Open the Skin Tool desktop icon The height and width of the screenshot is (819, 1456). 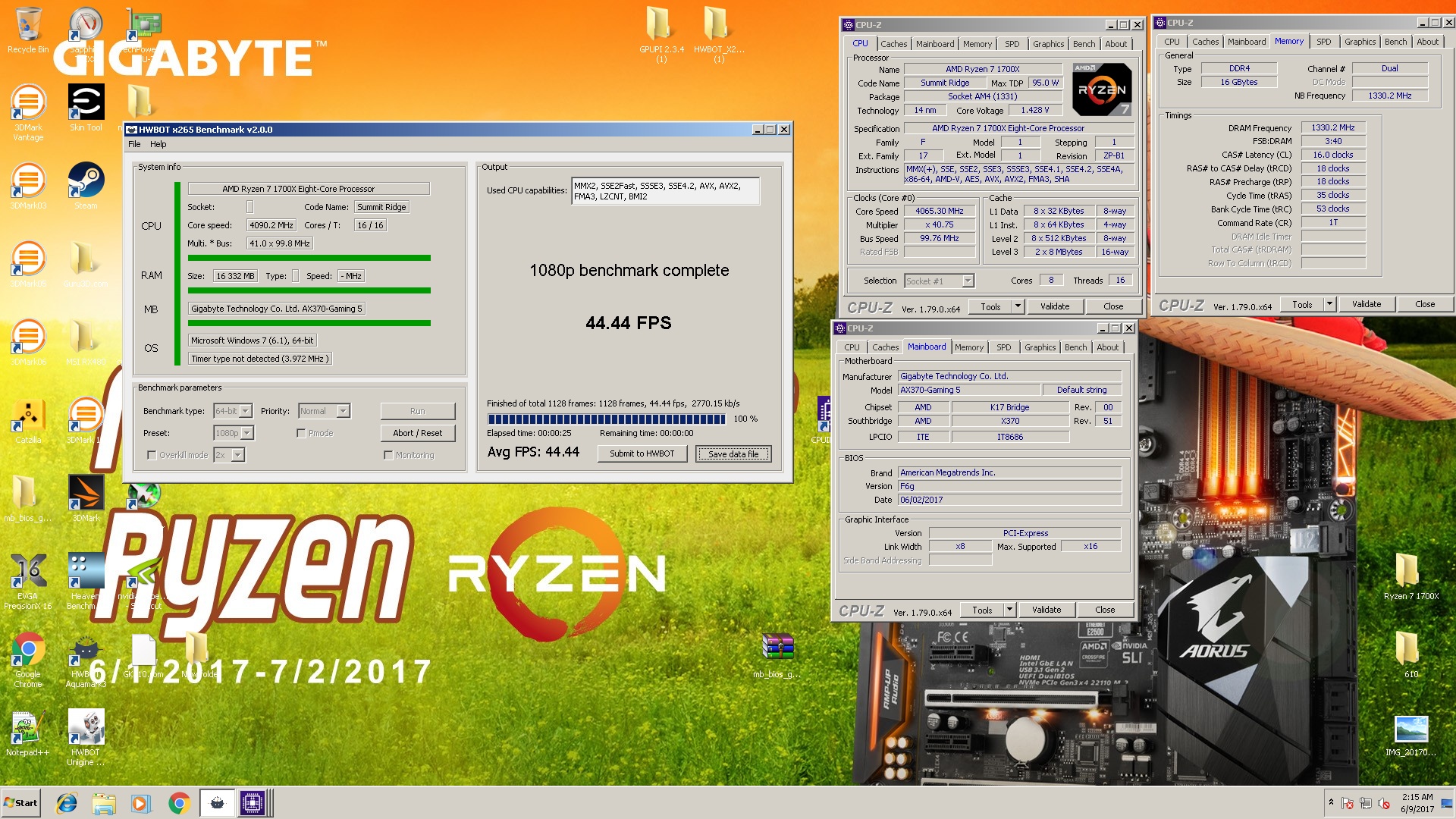coord(86,108)
